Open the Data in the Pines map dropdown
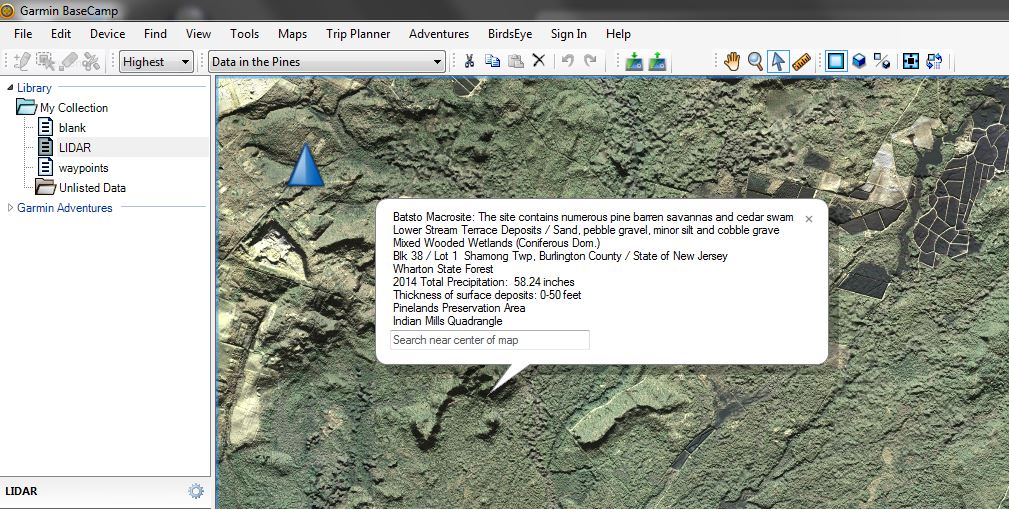The image size is (1009, 509). [327, 62]
